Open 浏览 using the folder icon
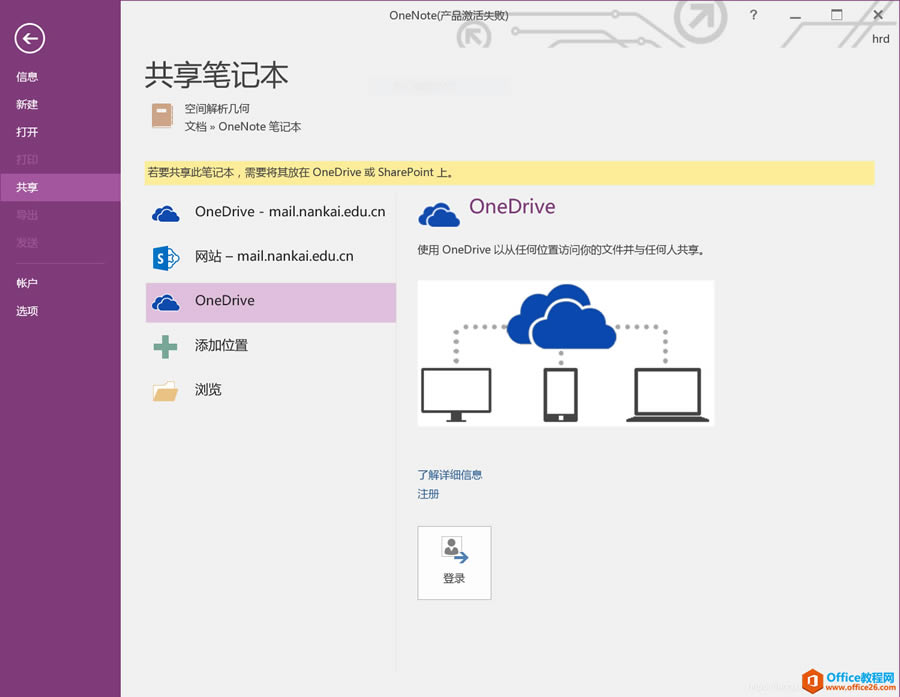This screenshot has width=900, height=697. (165, 389)
